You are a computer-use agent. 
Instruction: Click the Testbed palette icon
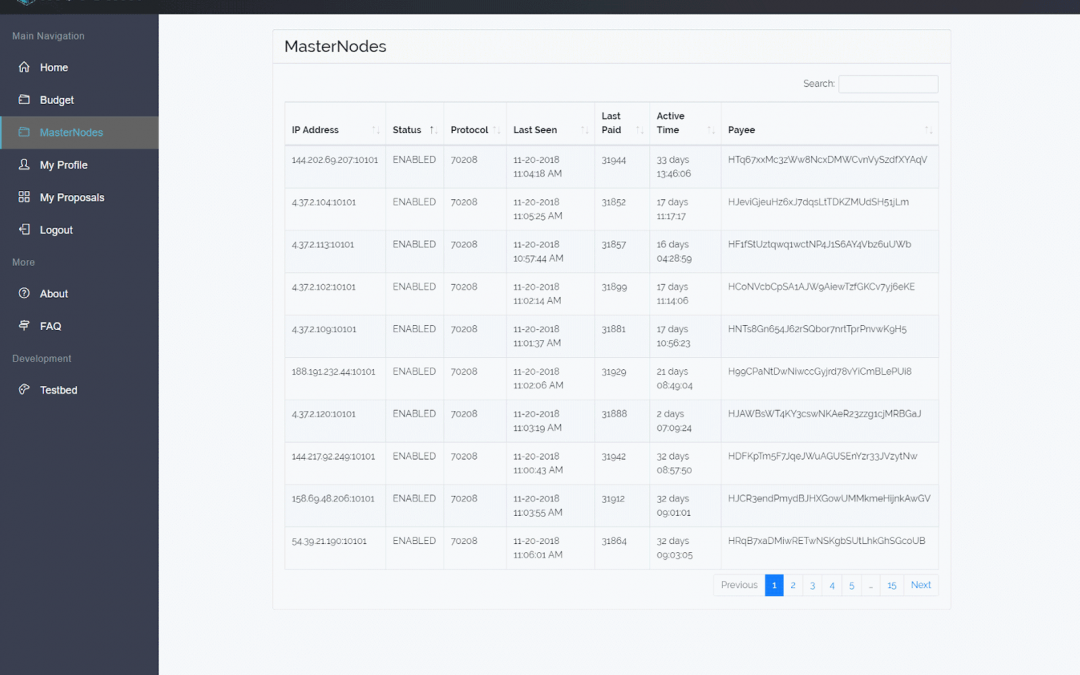[x=24, y=390]
